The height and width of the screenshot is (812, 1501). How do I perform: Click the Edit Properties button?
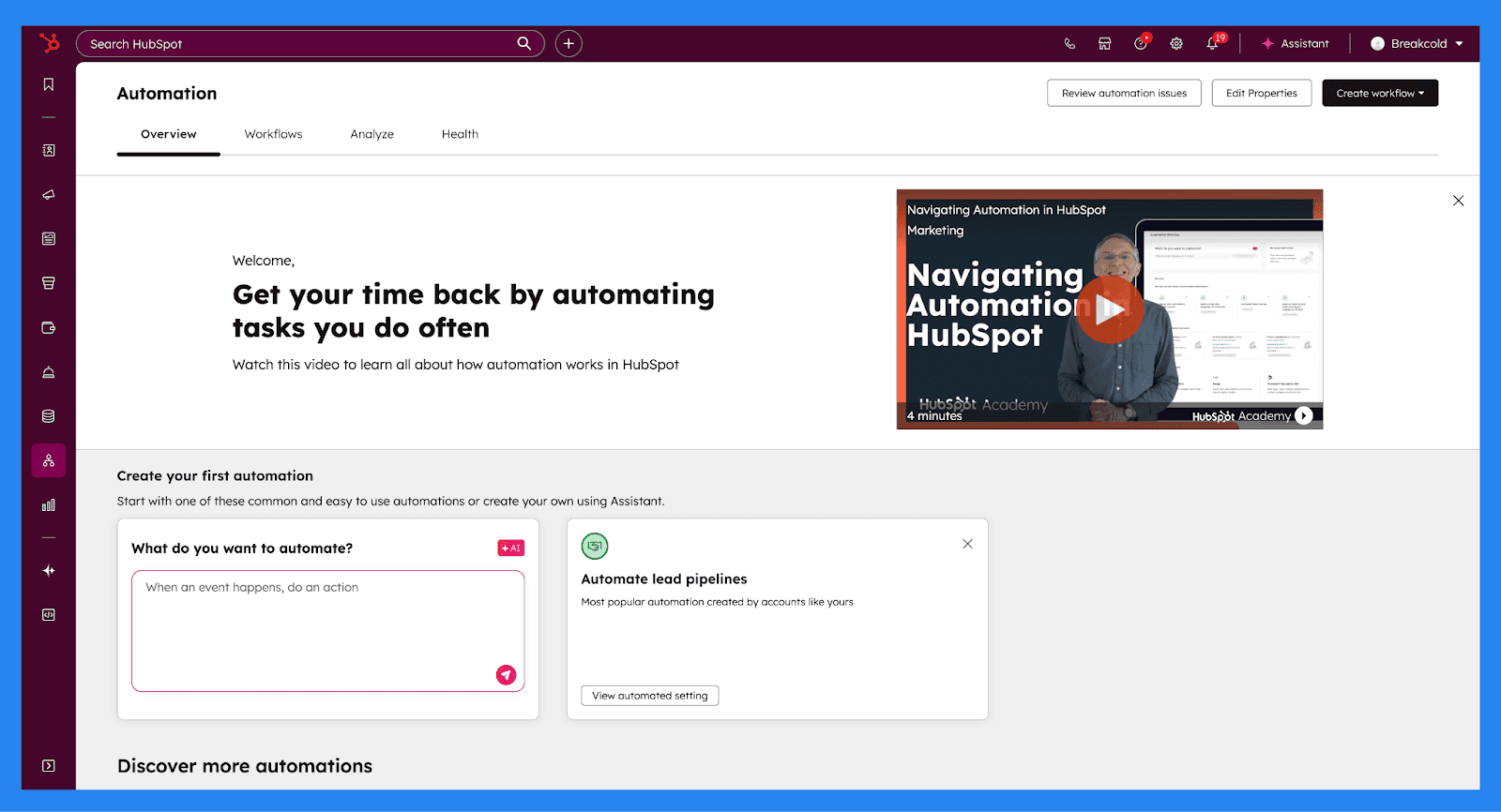tap(1262, 93)
